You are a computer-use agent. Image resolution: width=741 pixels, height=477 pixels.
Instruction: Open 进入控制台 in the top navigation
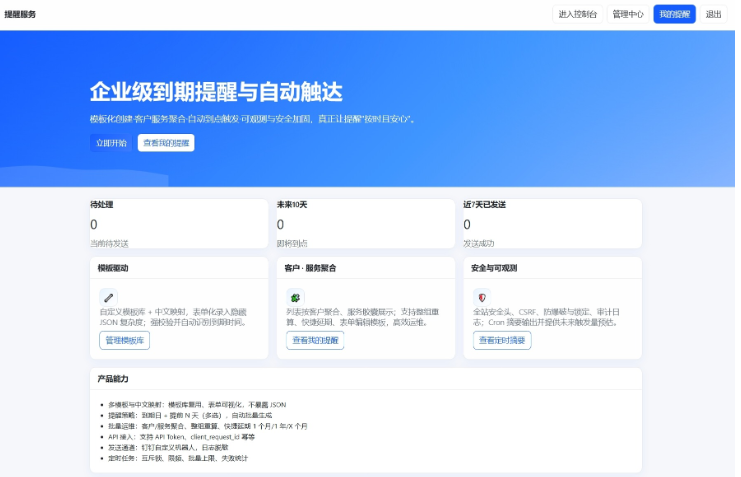[x=577, y=14]
